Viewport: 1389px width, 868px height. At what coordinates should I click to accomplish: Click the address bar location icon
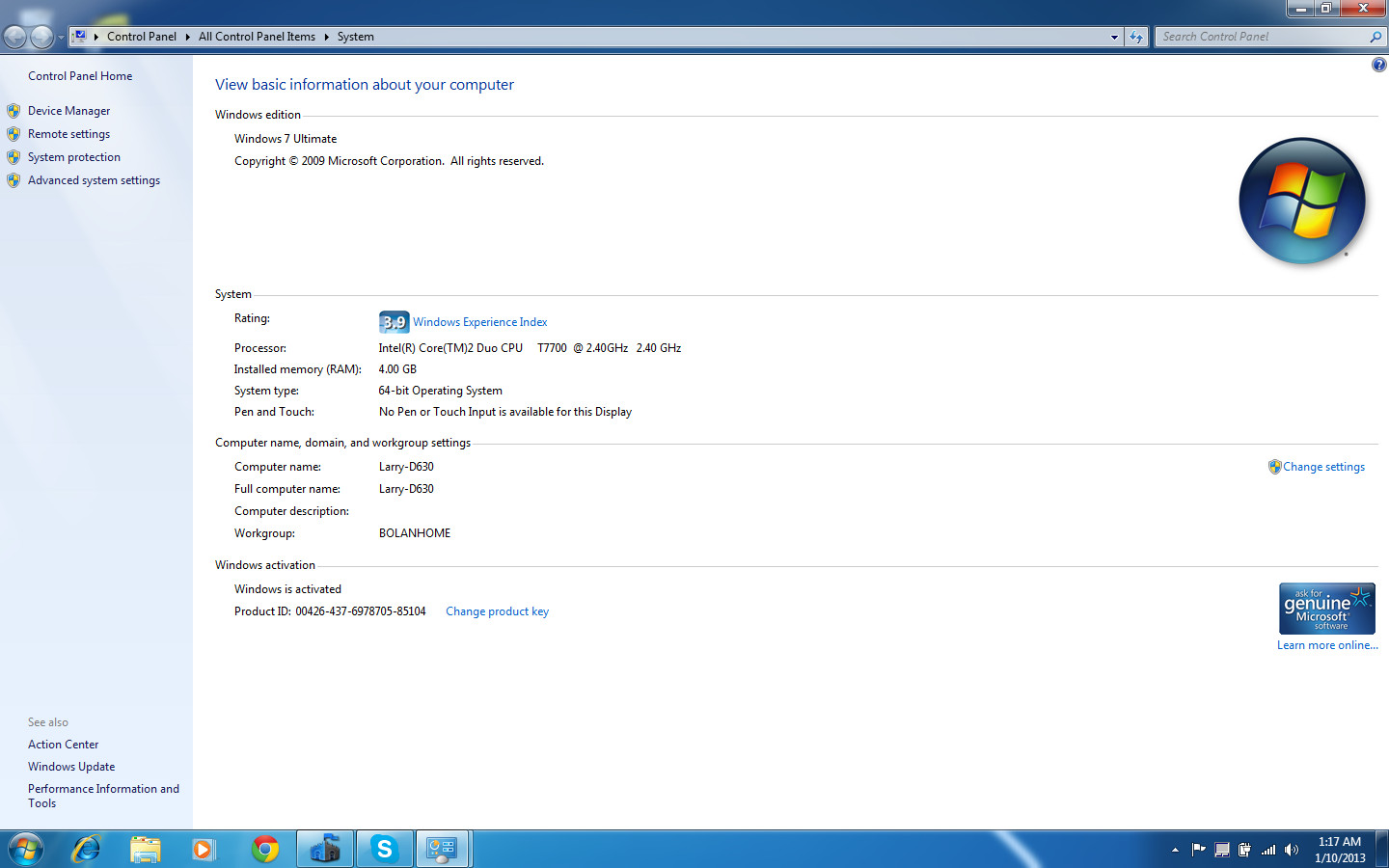coord(79,37)
